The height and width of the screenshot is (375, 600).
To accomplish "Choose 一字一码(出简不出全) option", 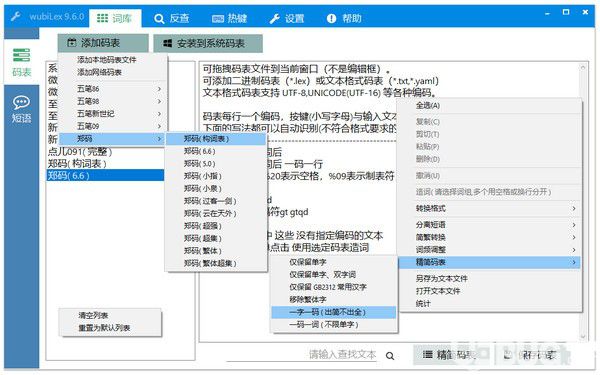I will 334,312.
